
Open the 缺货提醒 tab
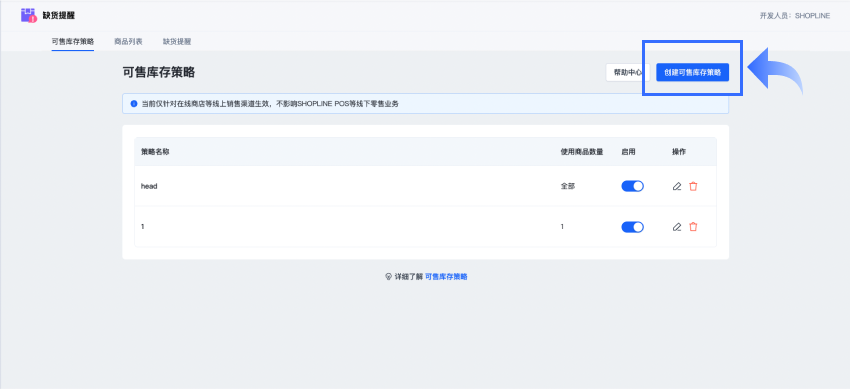click(x=177, y=42)
